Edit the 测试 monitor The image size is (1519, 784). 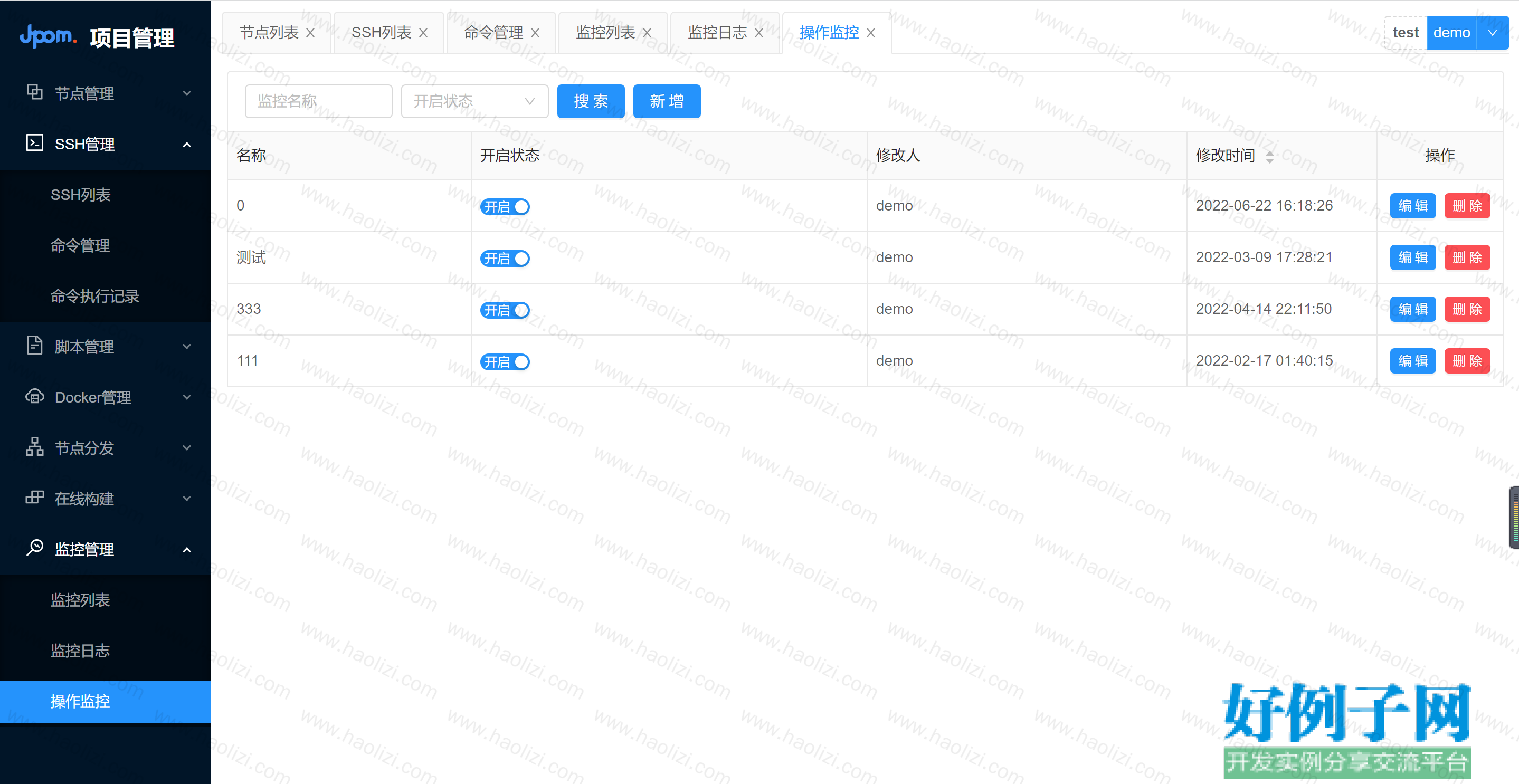click(x=1413, y=257)
